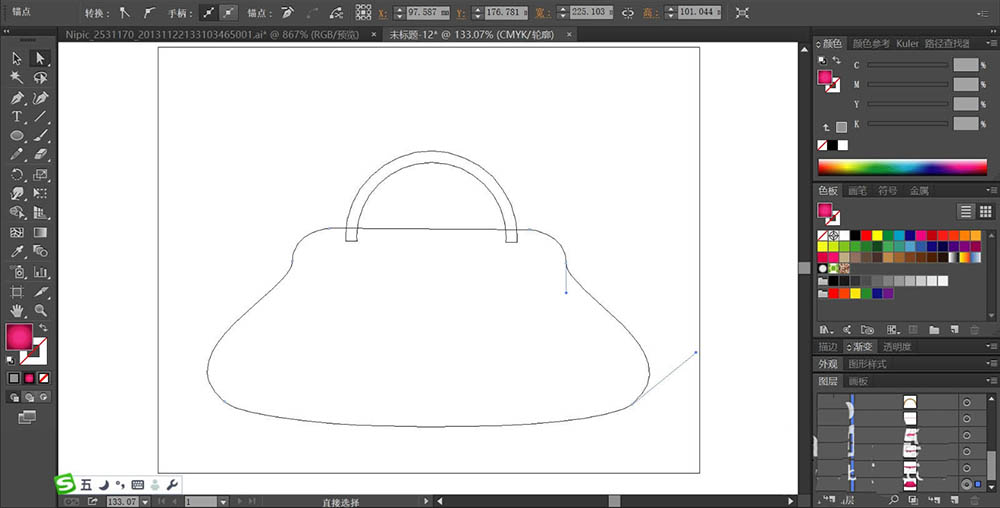Screen dimensions: 1000x508
Task: Show handles for multiple selected anchors
Action: coord(208,12)
